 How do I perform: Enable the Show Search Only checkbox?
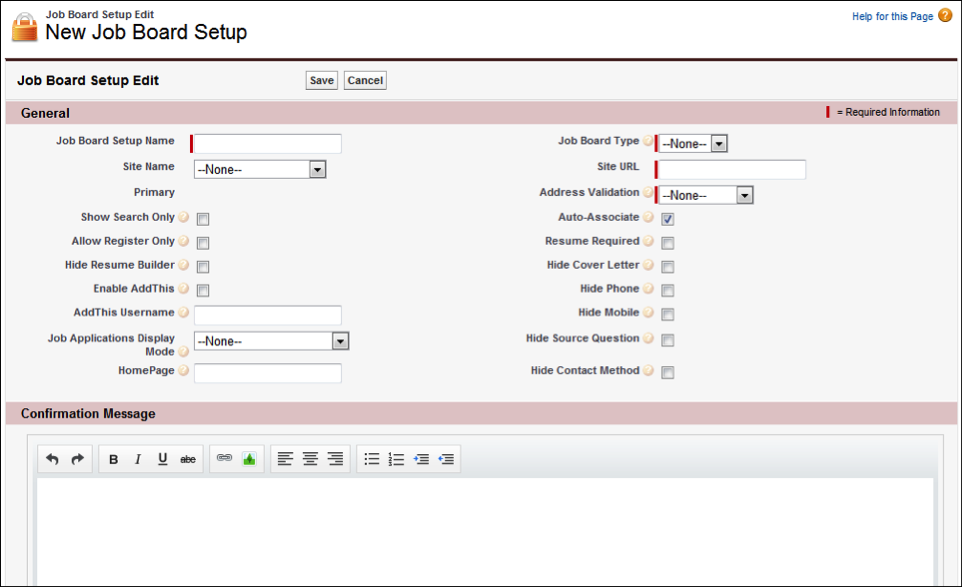pyautogui.click(x=203, y=218)
